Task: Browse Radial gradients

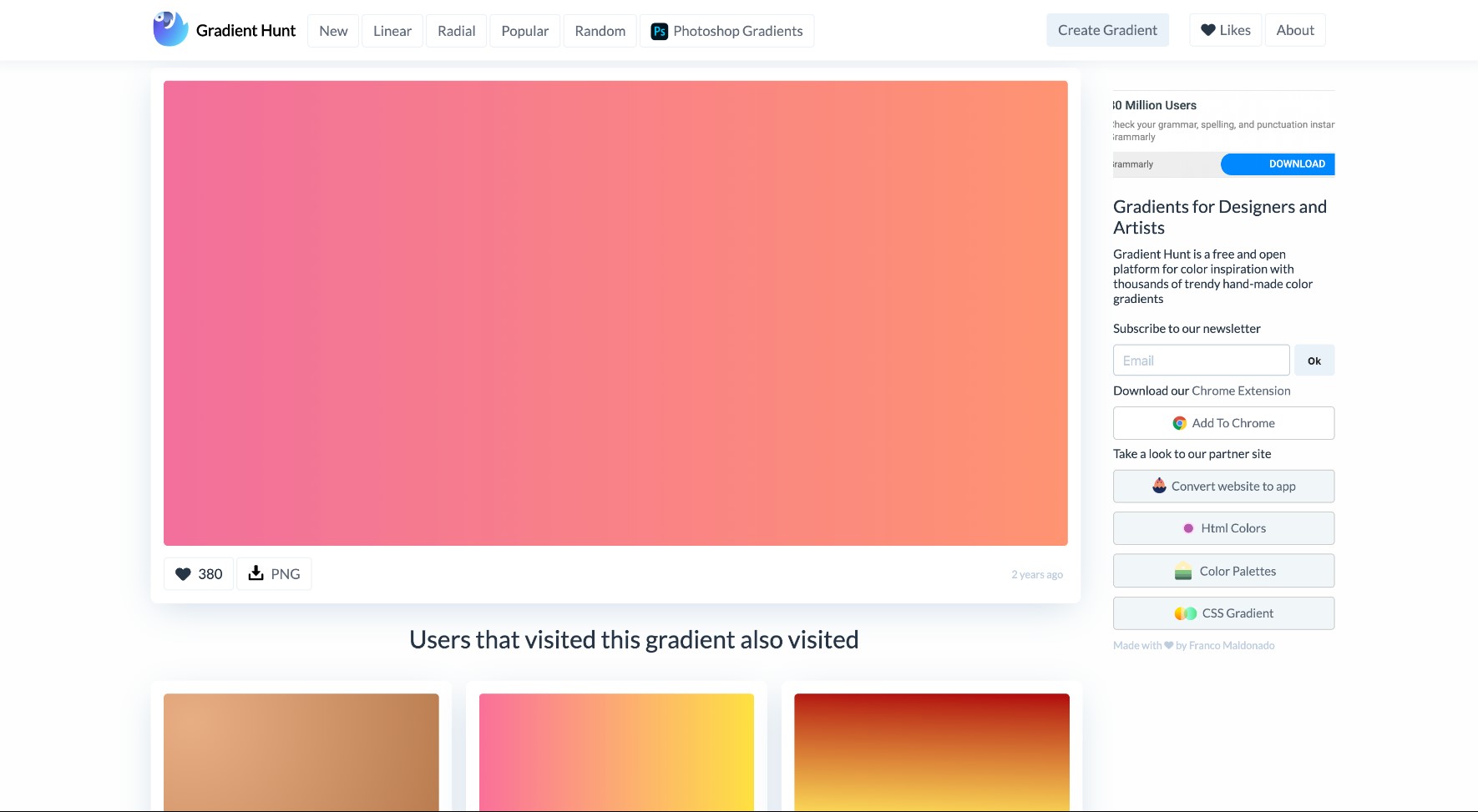Action: 456,30
